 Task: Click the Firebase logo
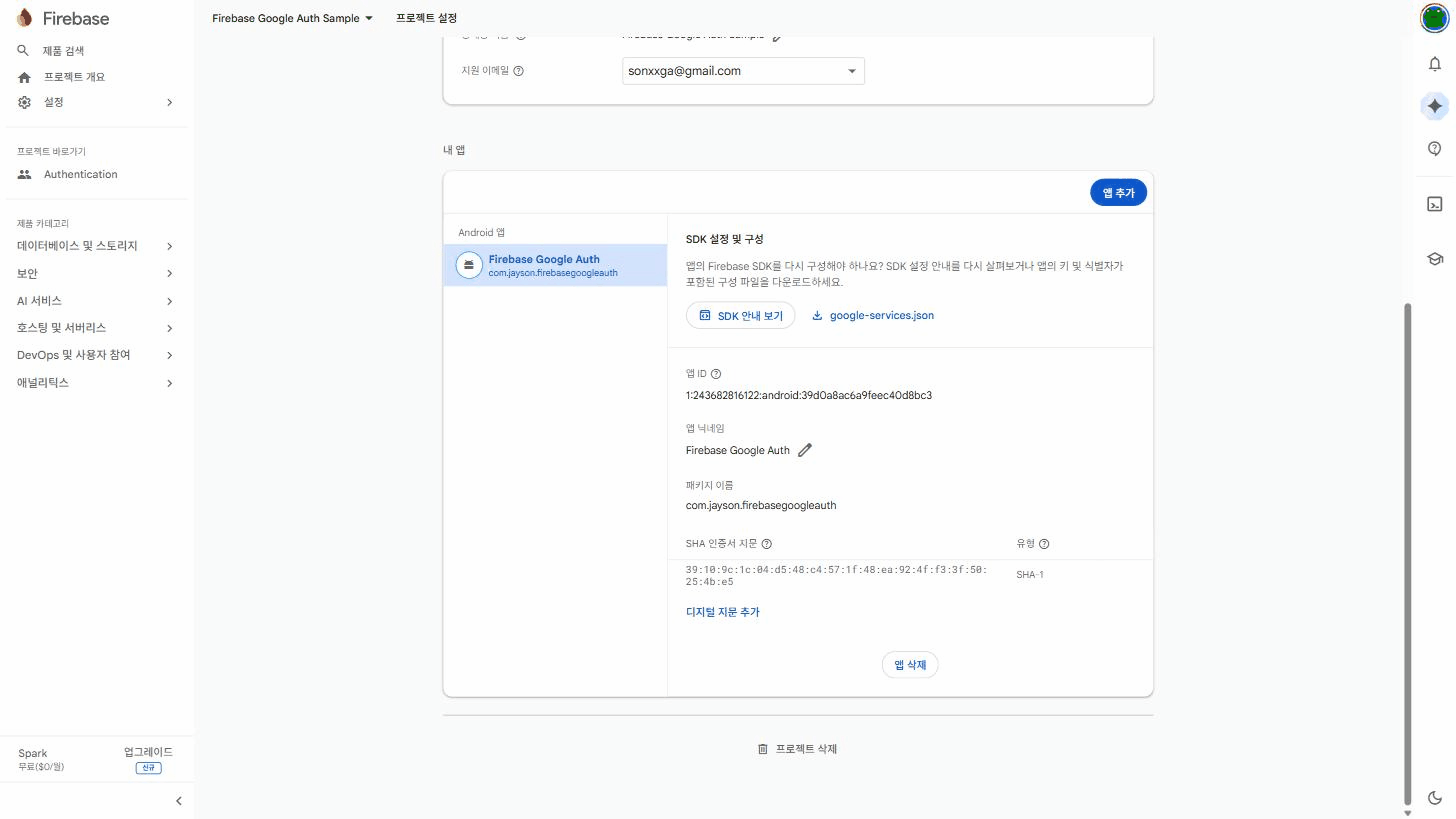[x=63, y=18]
